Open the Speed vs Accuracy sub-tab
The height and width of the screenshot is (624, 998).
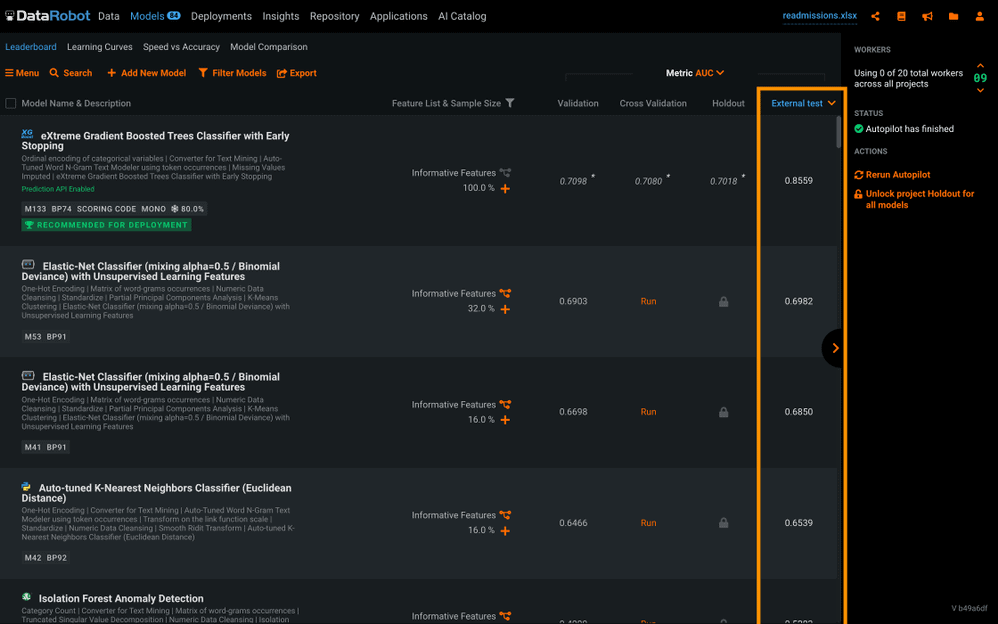pos(181,47)
